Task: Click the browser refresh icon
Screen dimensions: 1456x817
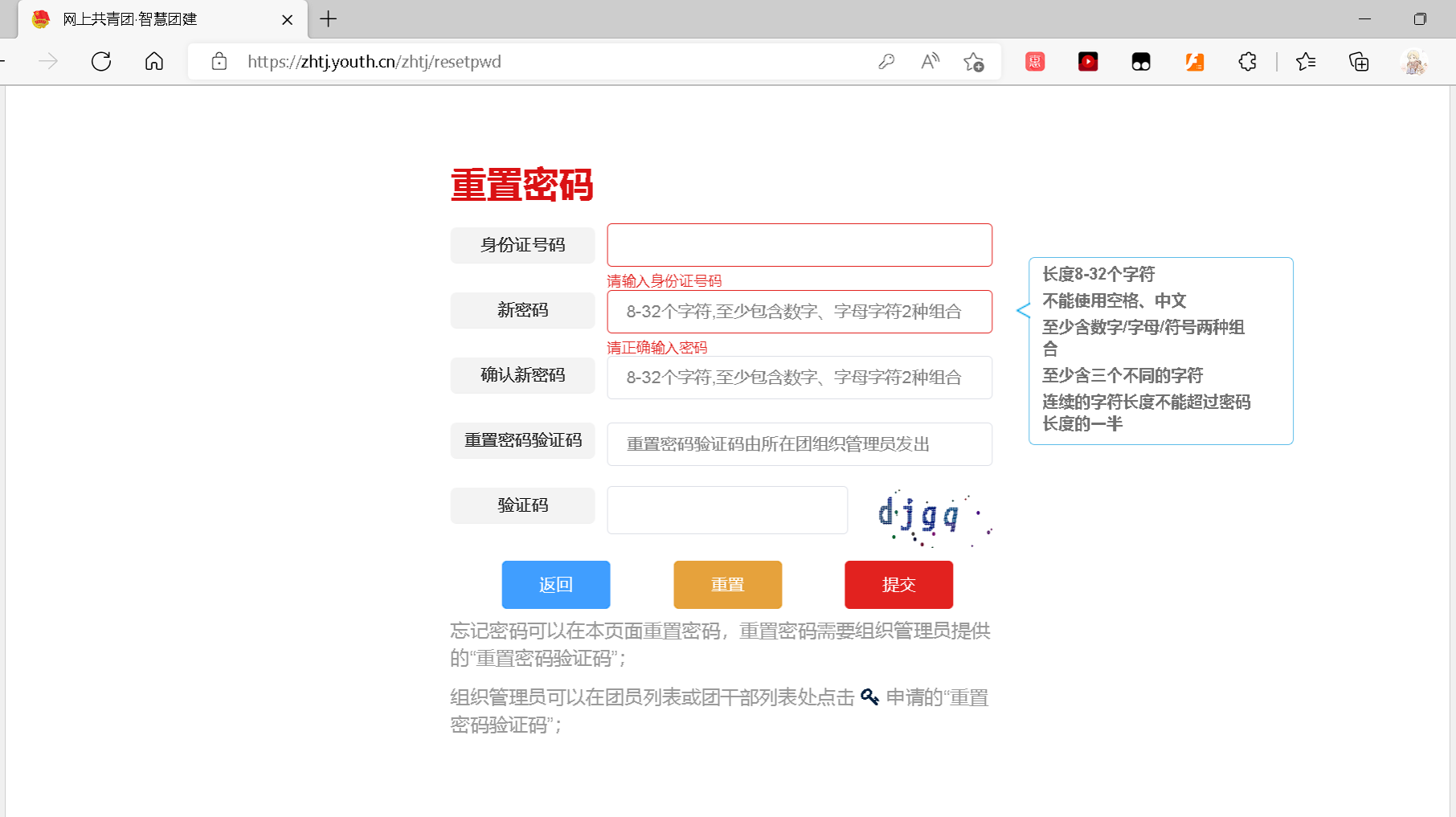Action: 101,62
